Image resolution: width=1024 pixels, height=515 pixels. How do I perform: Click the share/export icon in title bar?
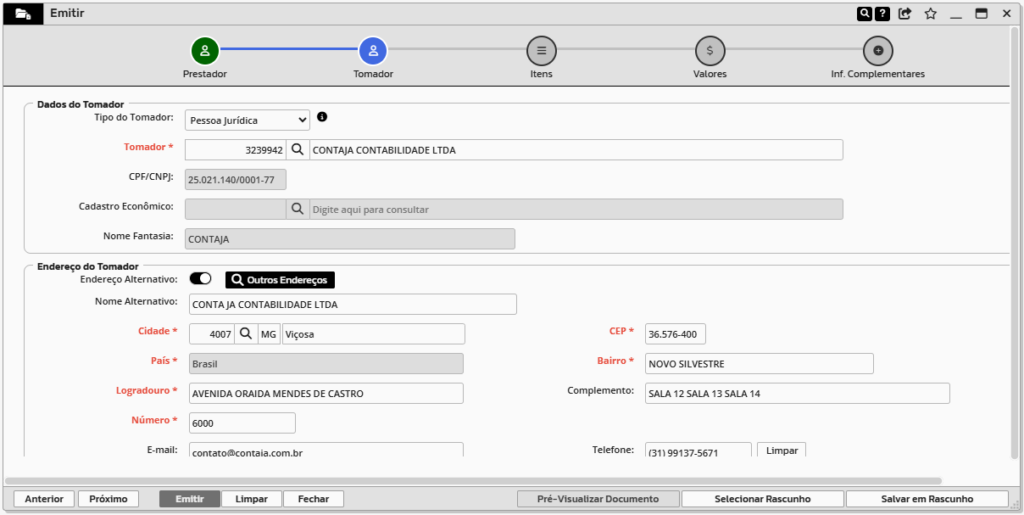905,14
